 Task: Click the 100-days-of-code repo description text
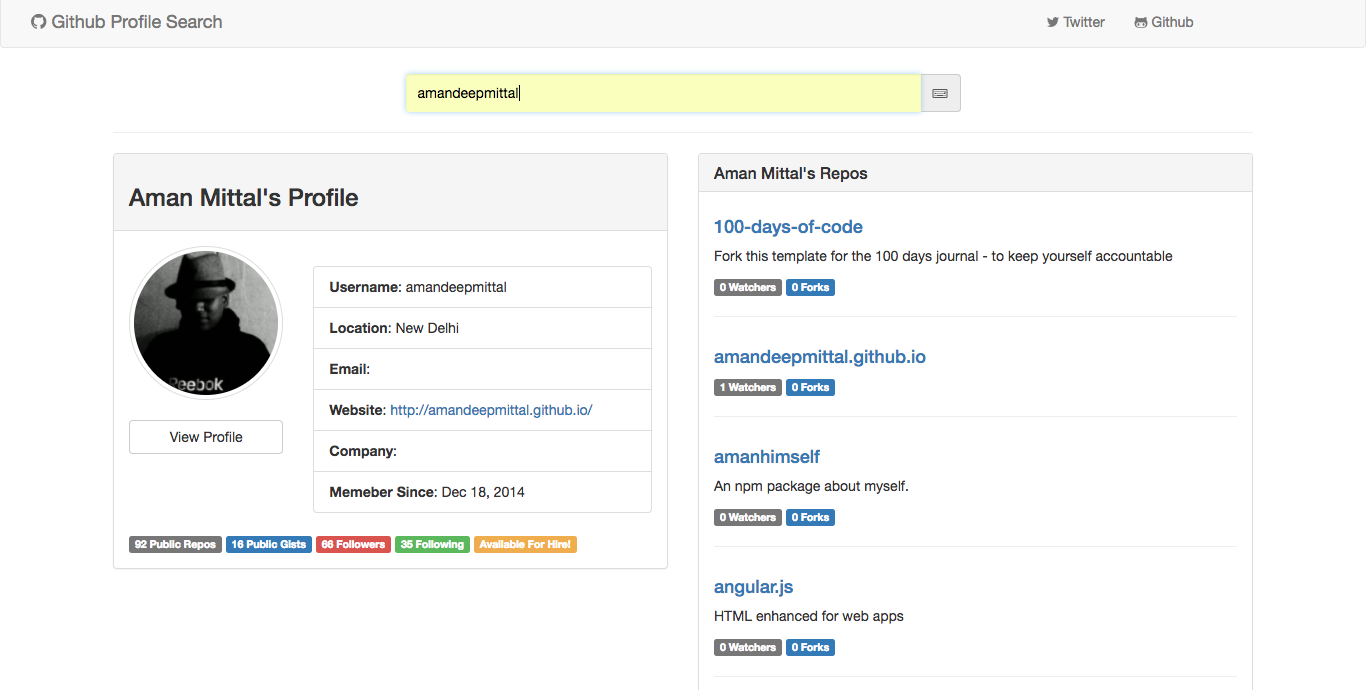(x=943, y=256)
